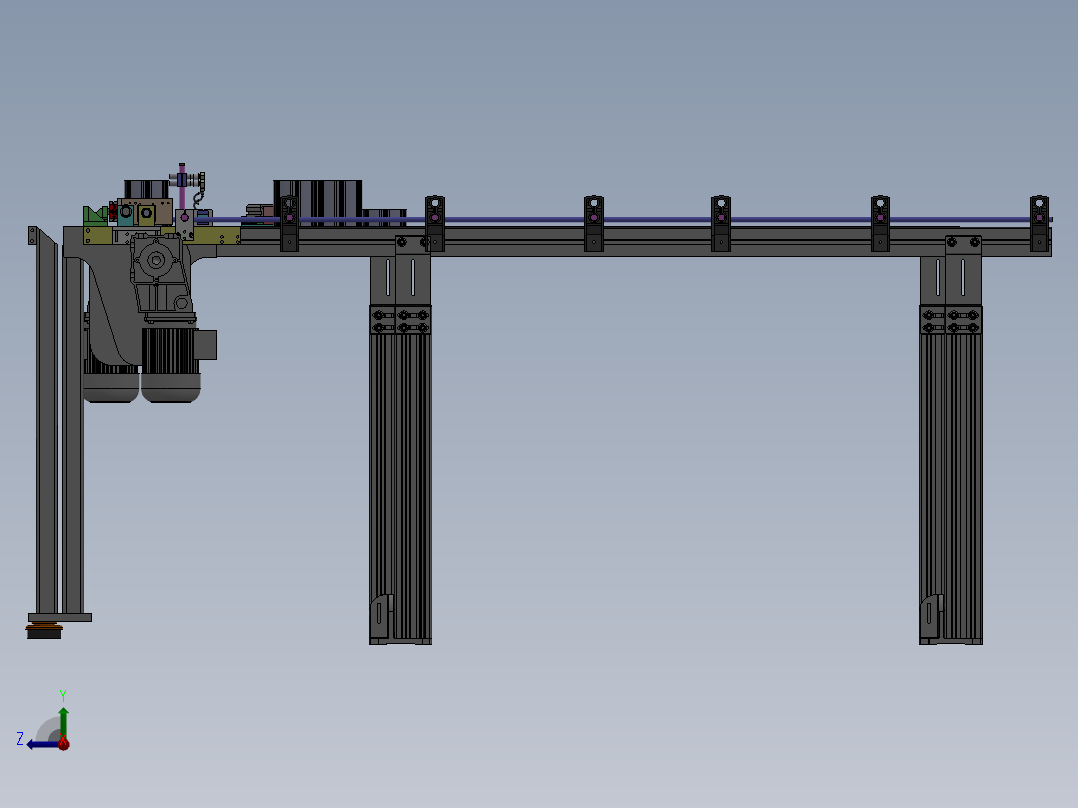
Task: Click the green Y axis arrow of the triad
Action: pyautogui.click(x=63, y=722)
